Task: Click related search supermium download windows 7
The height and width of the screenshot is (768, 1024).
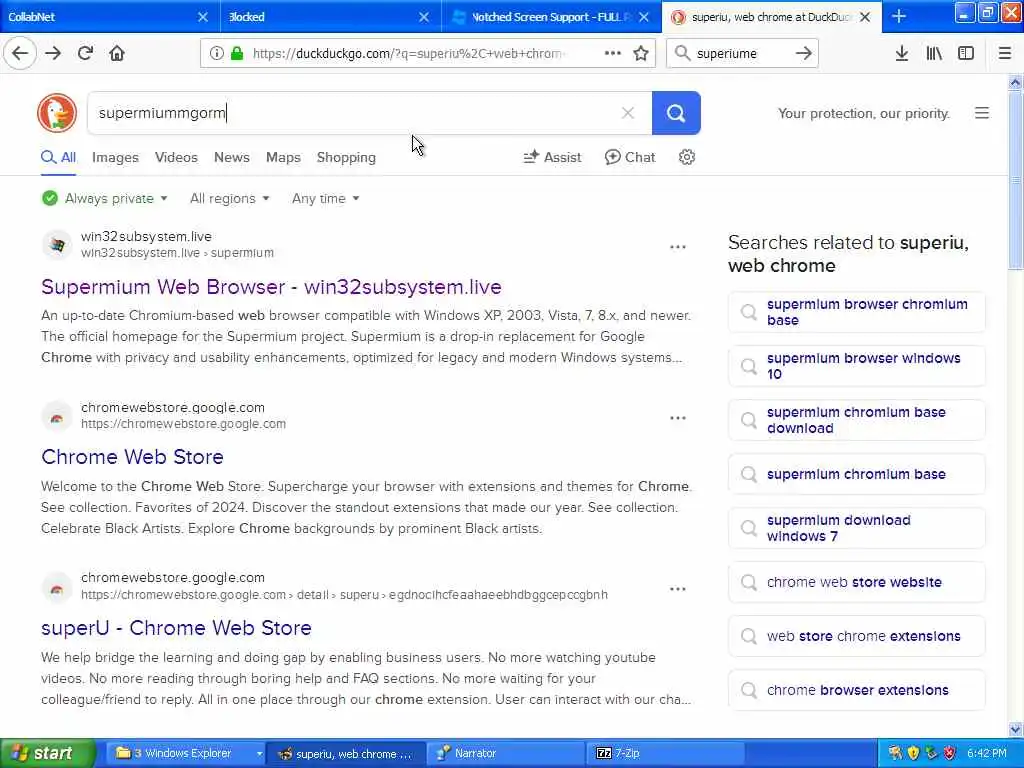Action: coord(857,528)
